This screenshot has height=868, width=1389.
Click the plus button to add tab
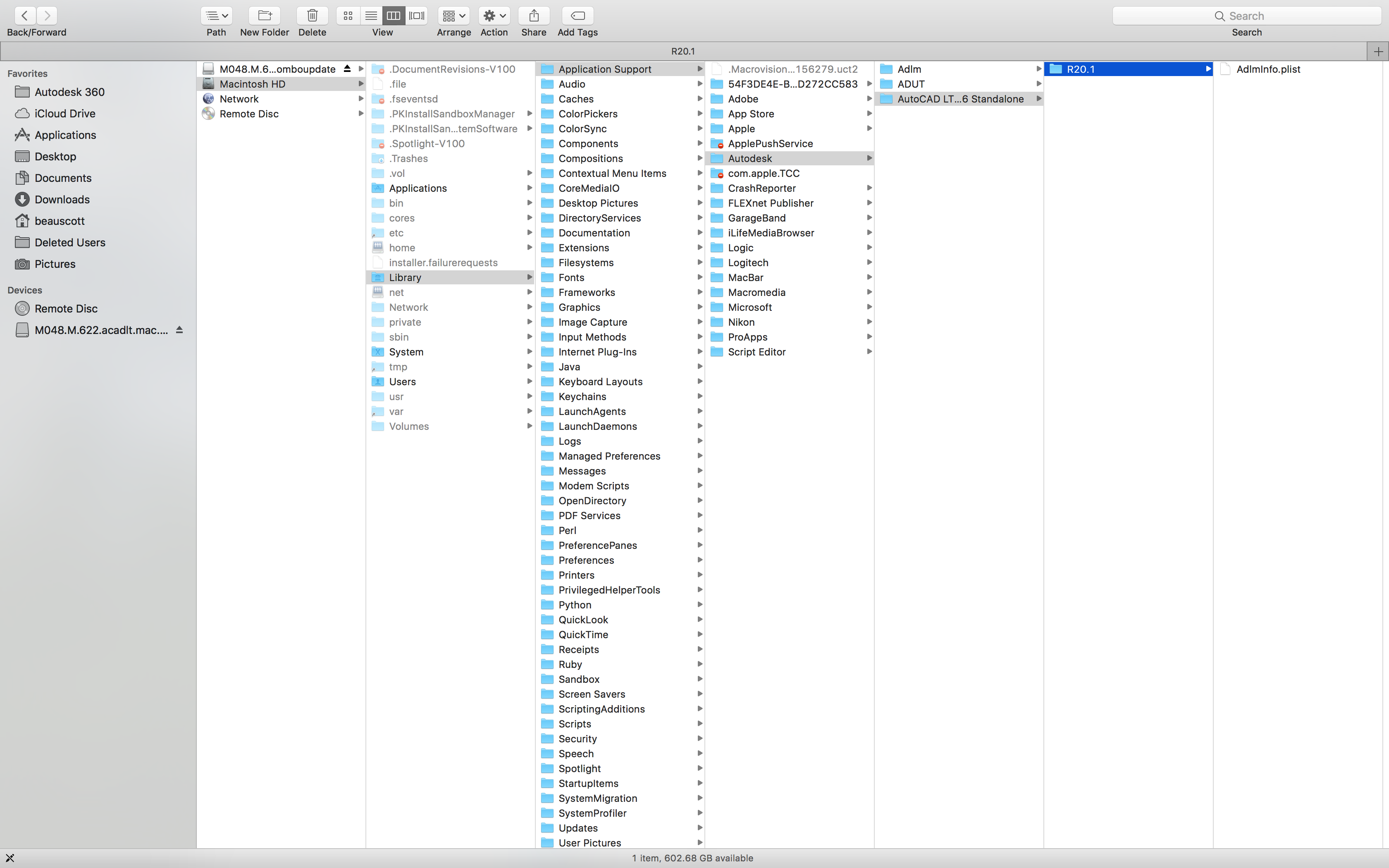1377,52
